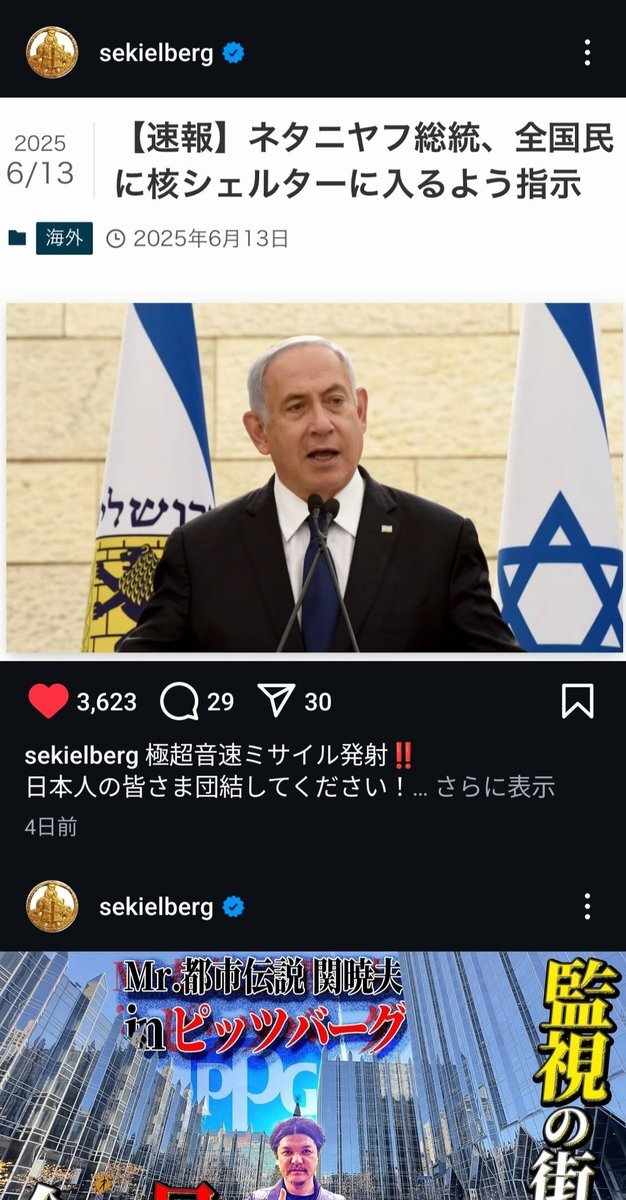This screenshot has height=1200, width=626.
Task: Select the 海外 category tag
Action: (x=65, y=238)
